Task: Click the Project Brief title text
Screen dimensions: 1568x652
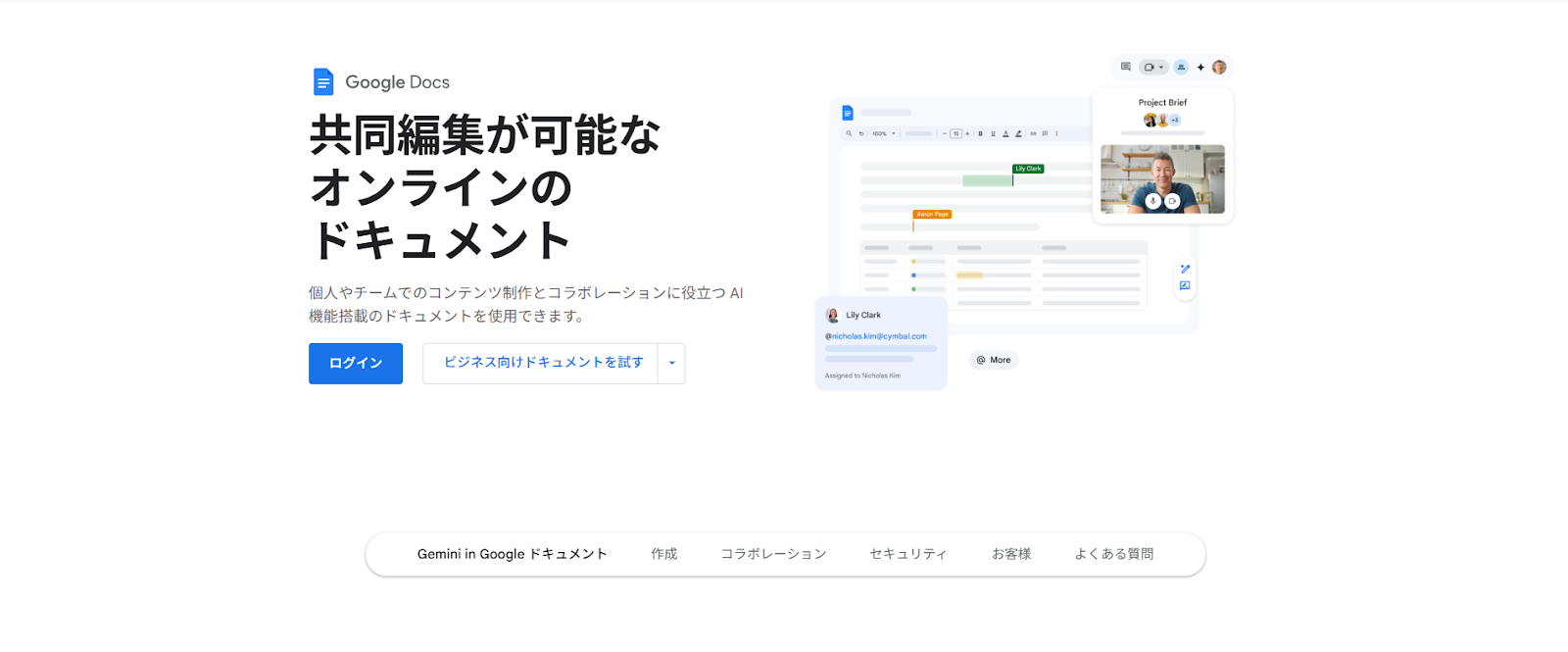Action: (1162, 102)
